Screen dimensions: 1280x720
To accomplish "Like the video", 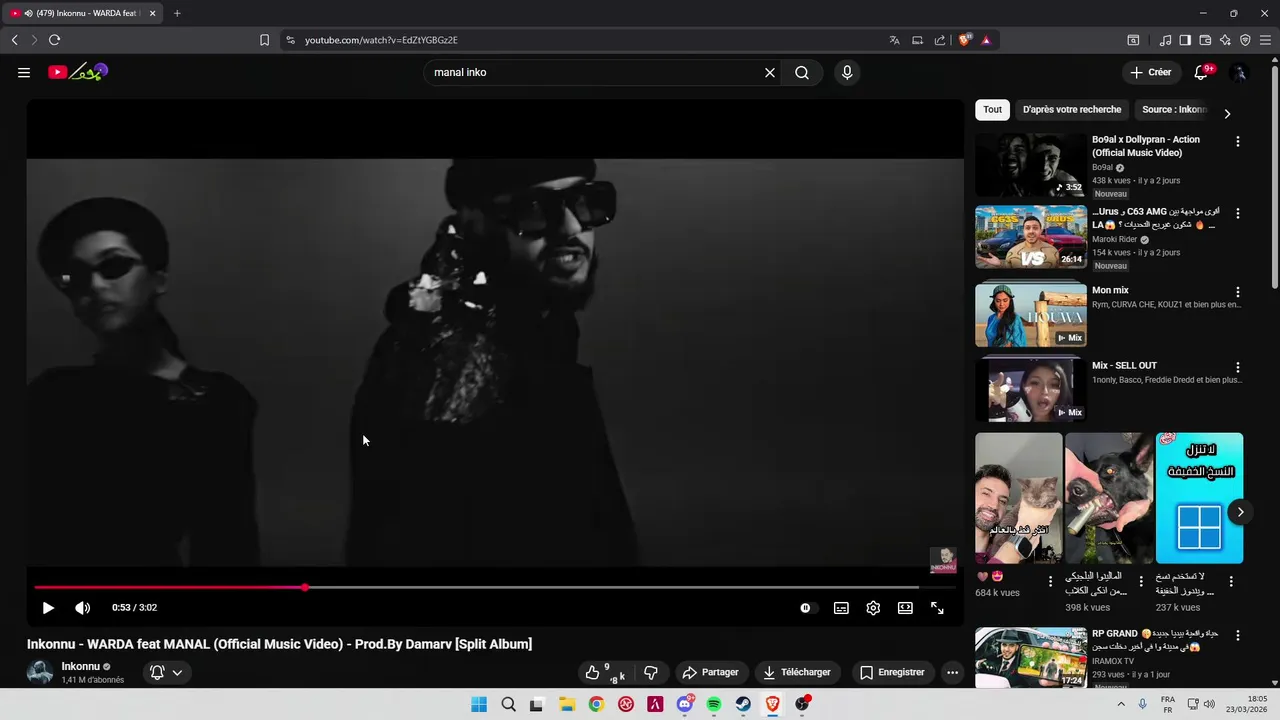I will [x=605, y=672].
